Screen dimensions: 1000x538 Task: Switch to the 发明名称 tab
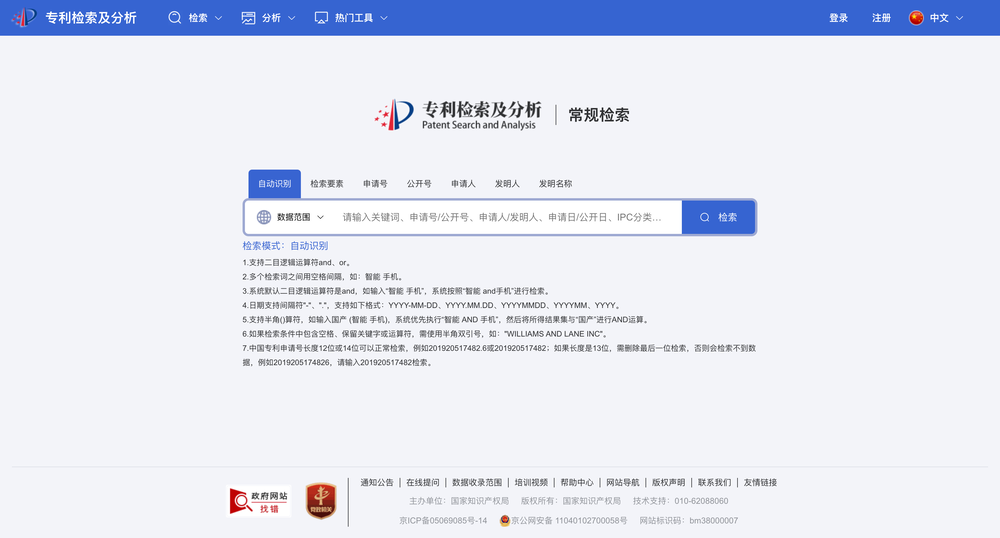pos(555,184)
